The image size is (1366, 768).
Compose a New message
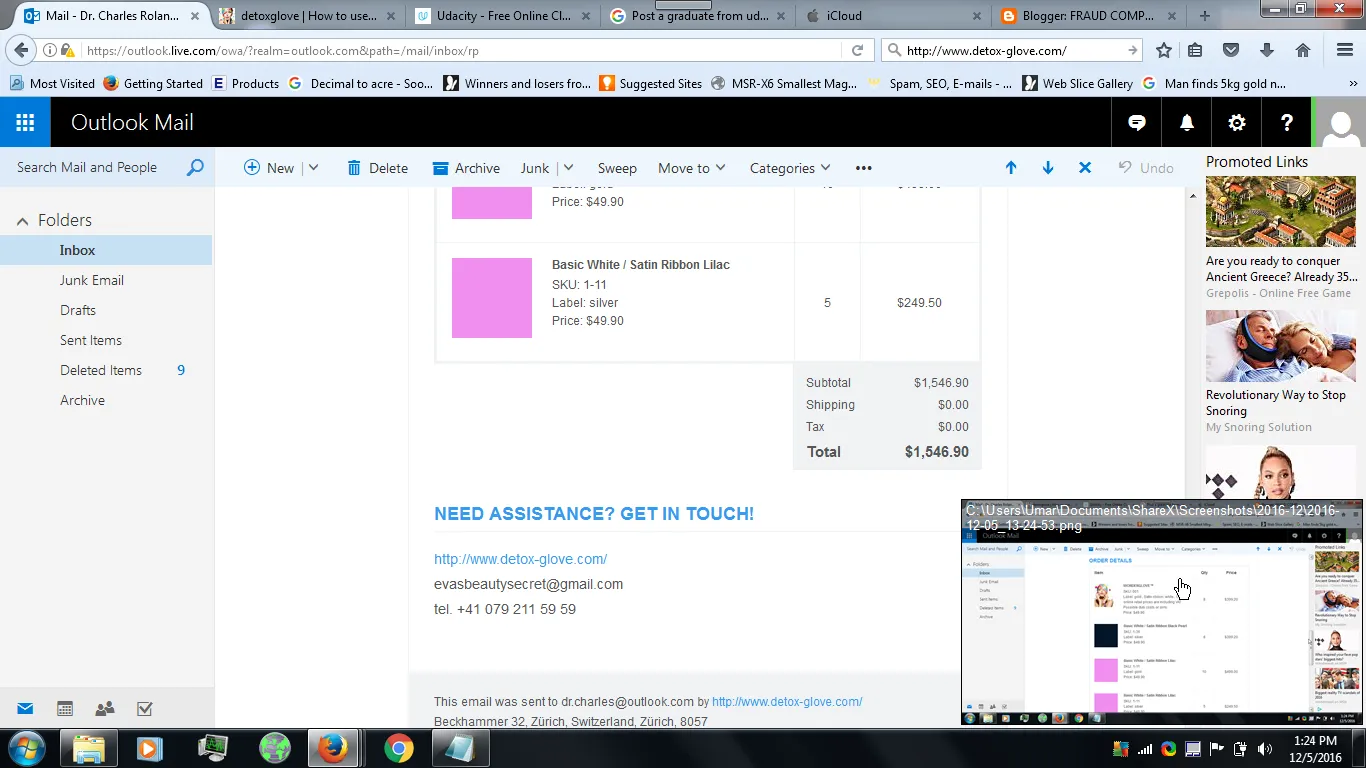(x=269, y=168)
